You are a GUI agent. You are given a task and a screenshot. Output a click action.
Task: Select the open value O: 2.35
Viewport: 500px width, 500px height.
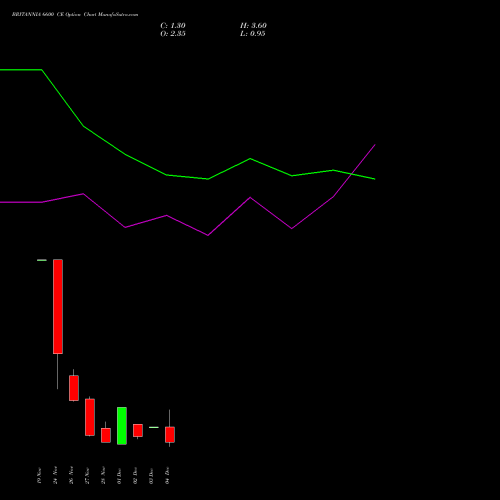pos(173,34)
